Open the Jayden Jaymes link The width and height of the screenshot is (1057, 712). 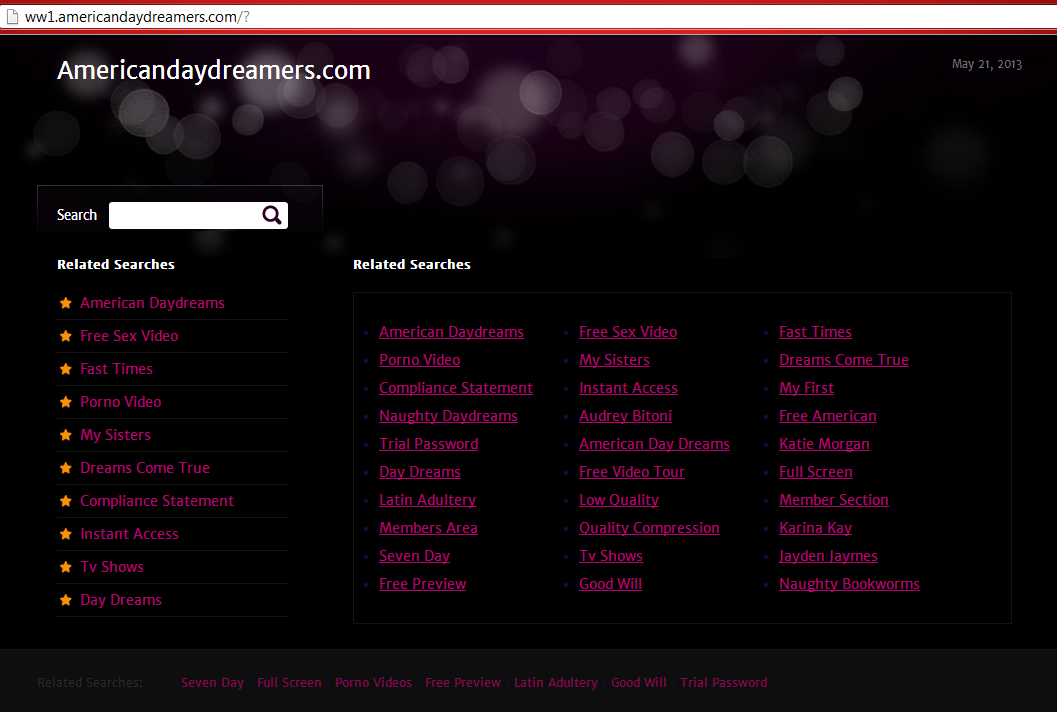(x=828, y=556)
